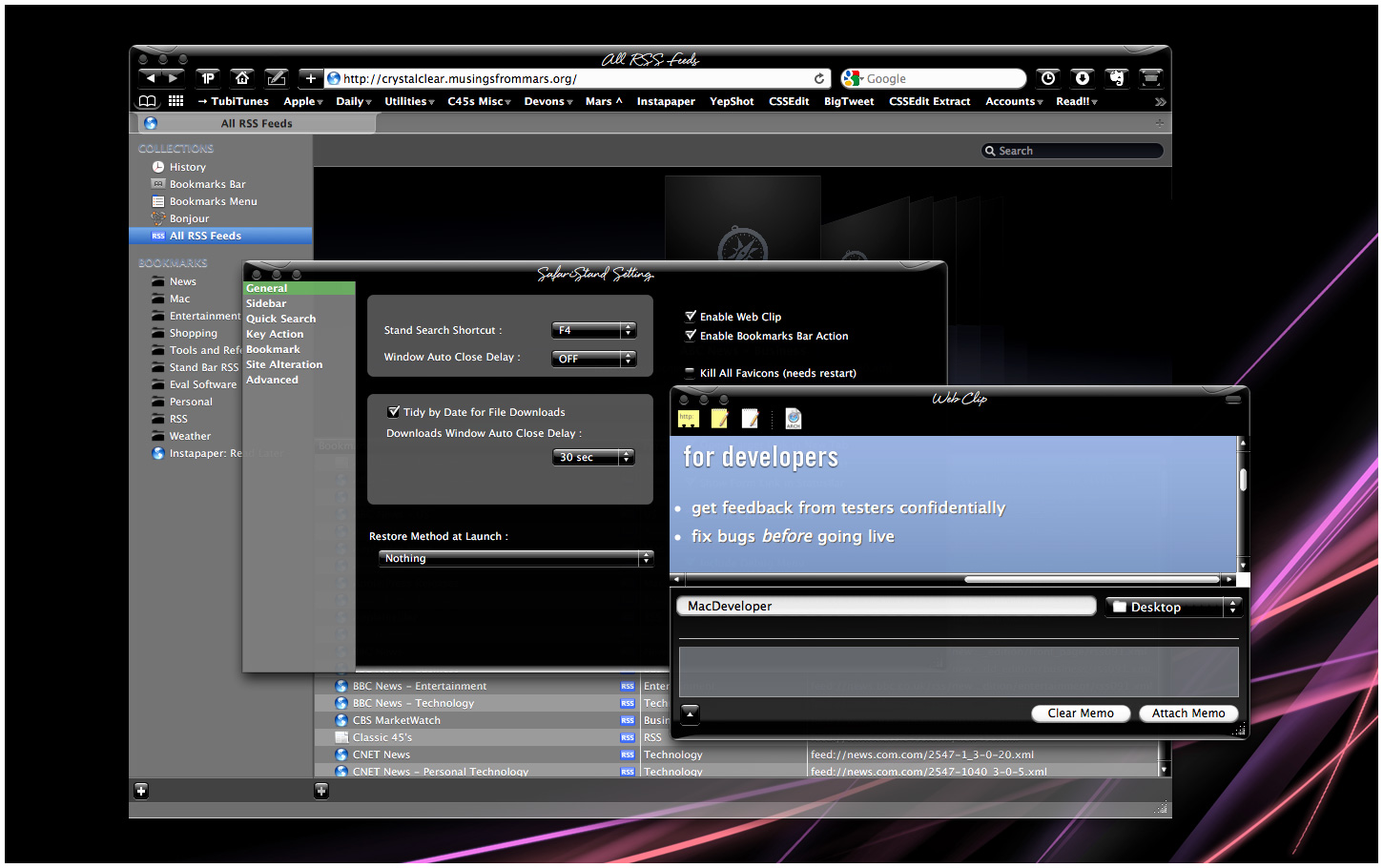1383x868 pixels.
Task: Go forward with the right arrow in Safari toolbar
Action: coord(173,78)
